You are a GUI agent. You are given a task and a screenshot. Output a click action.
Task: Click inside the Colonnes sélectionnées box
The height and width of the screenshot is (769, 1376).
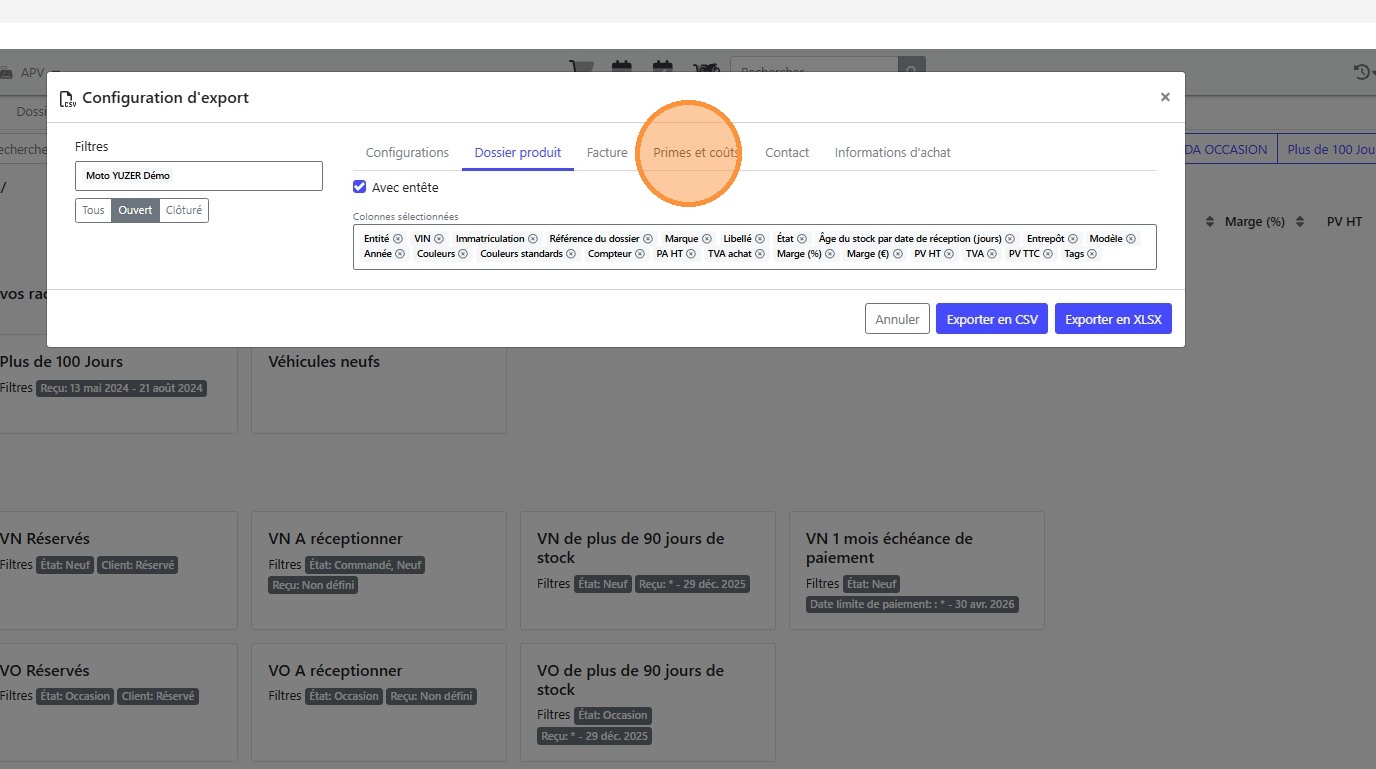pyautogui.click(x=755, y=247)
